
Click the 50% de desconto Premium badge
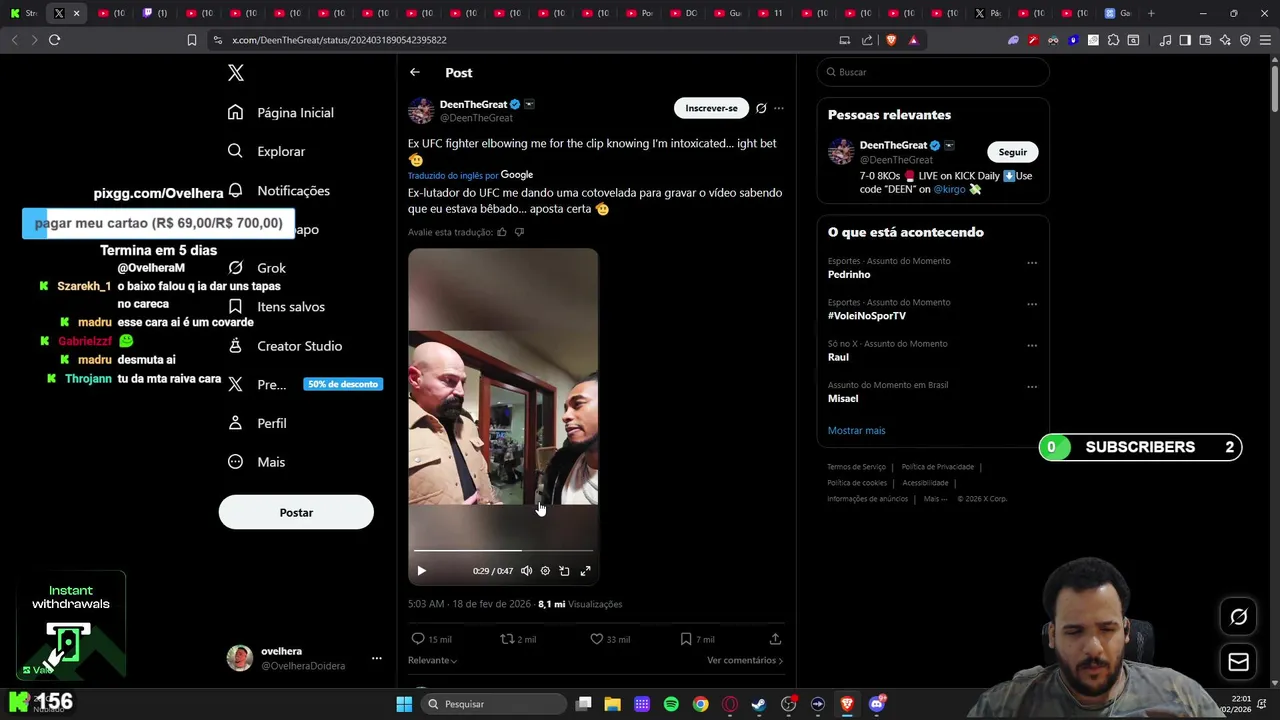point(343,384)
